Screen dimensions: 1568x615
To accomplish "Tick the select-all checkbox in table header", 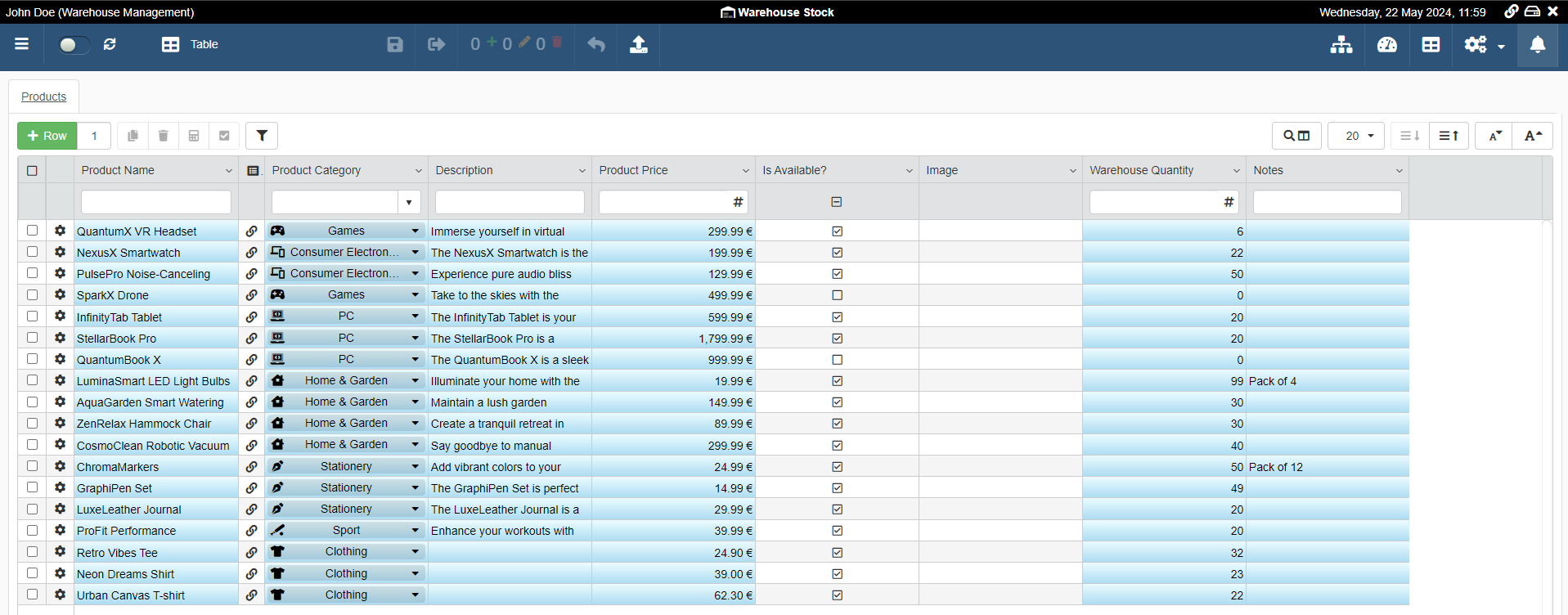I will pyautogui.click(x=32, y=170).
